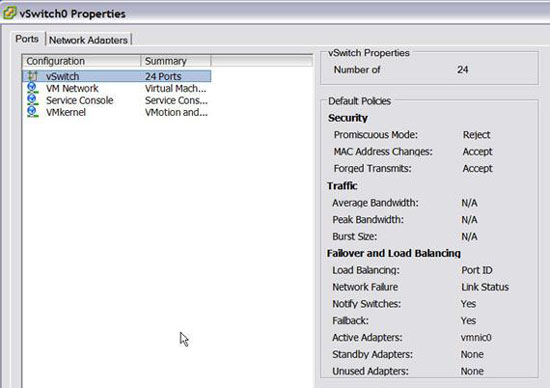Viewport: 550px width, 388px height.
Task: Click the None value for Standby Adapters
Action: tap(472, 354)
